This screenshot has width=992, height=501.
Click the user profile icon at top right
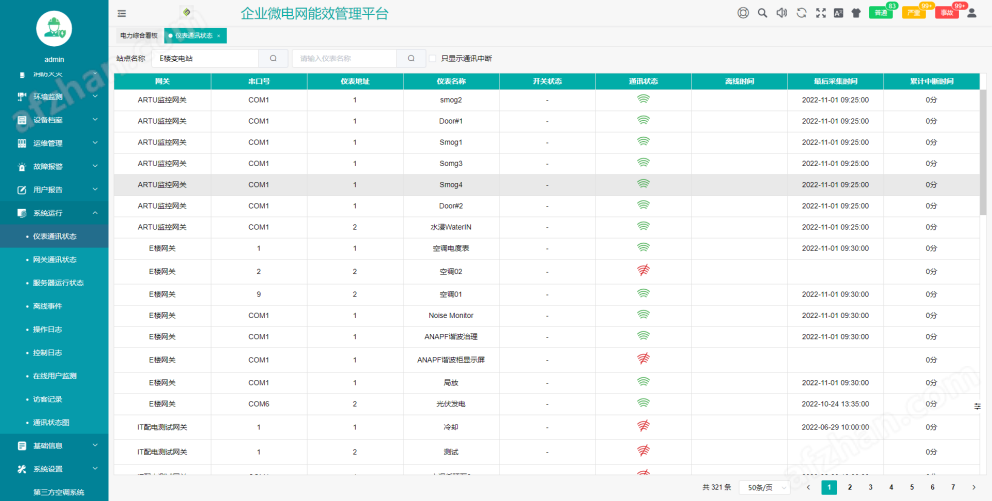(x=972, y=13)
